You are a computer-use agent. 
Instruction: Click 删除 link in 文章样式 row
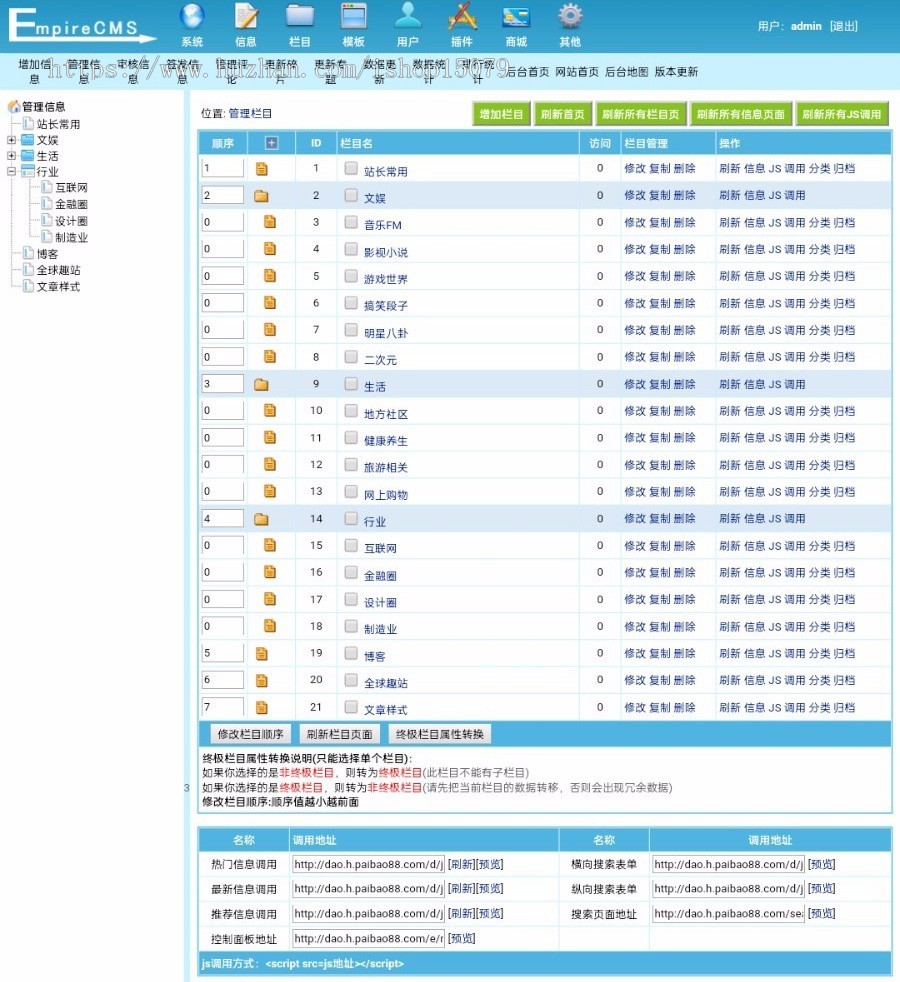coord(685,708)
